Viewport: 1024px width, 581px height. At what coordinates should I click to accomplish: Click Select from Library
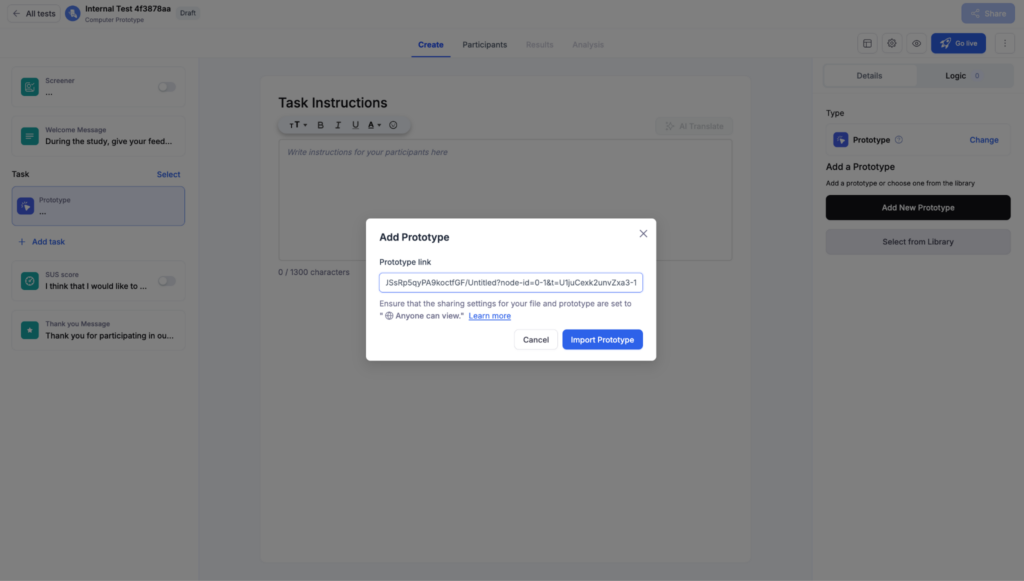coord(918,242)
